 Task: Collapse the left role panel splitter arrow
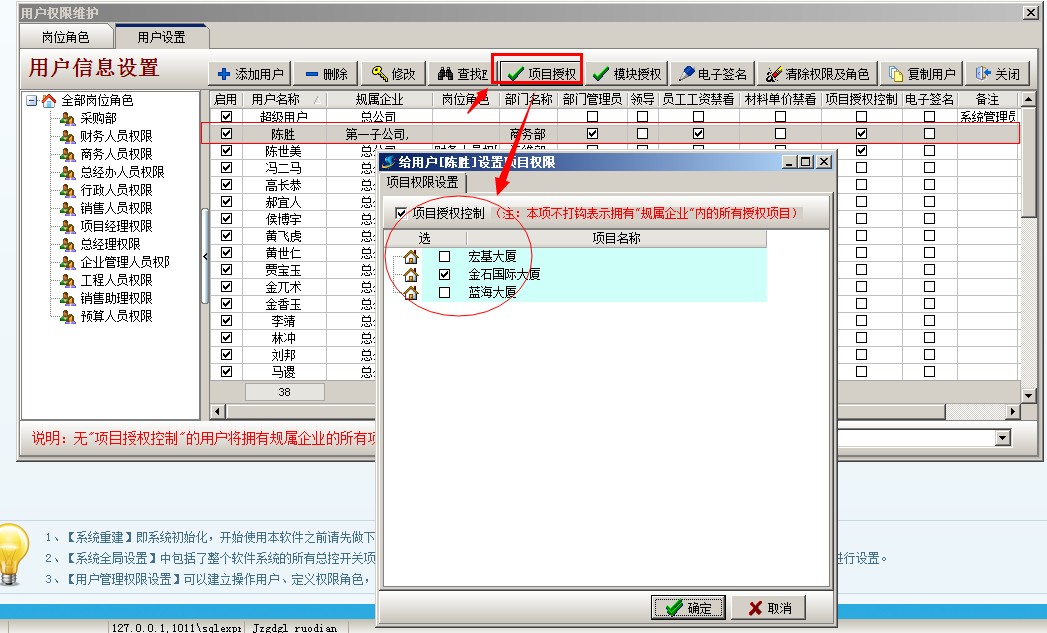(x=205, y=257)
